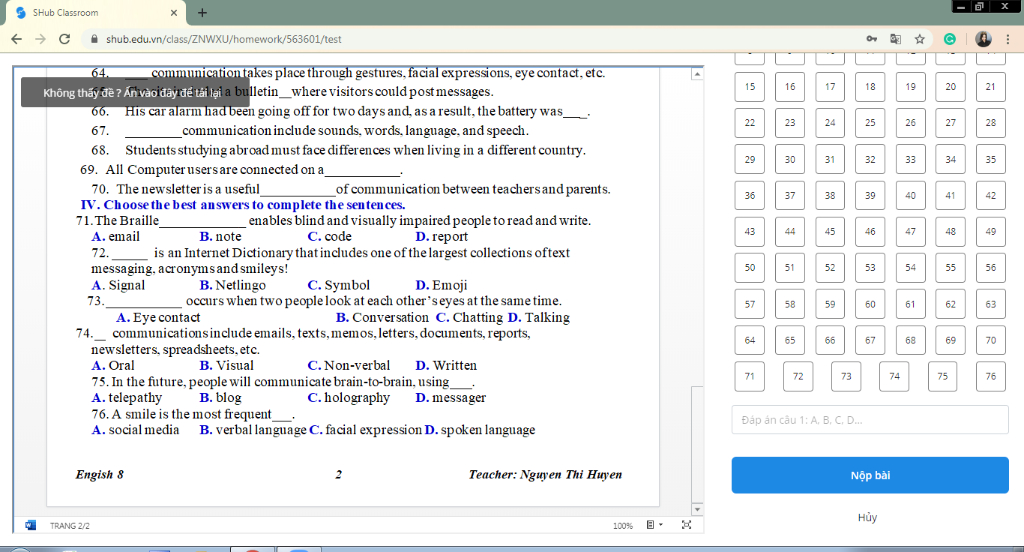Click answer option 'C. facial expression'
This screenshot has width=1024, height=552.
pyautogui.click(x=366, y=430)
